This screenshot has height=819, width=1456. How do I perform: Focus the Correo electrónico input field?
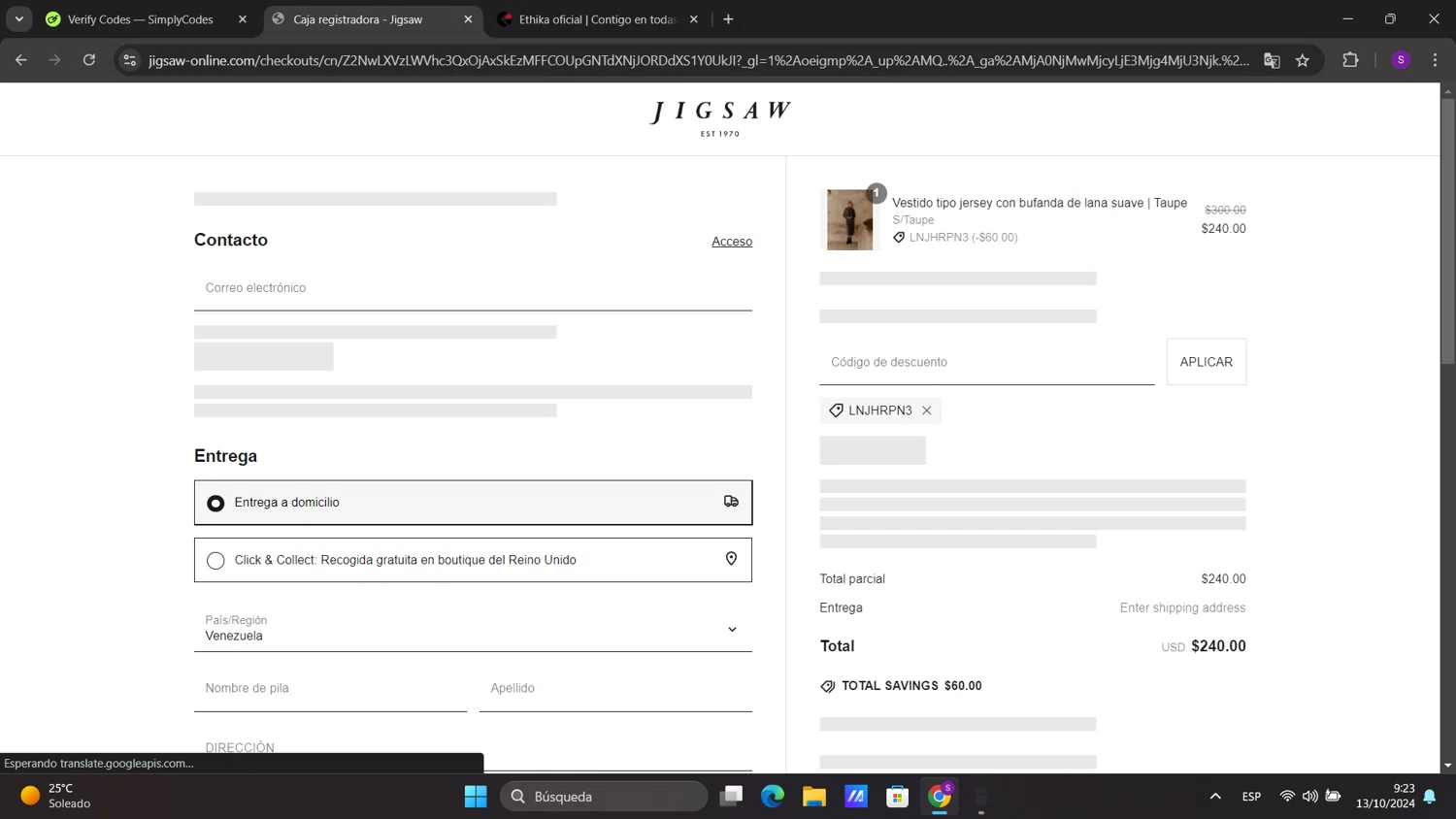(473, 288)
